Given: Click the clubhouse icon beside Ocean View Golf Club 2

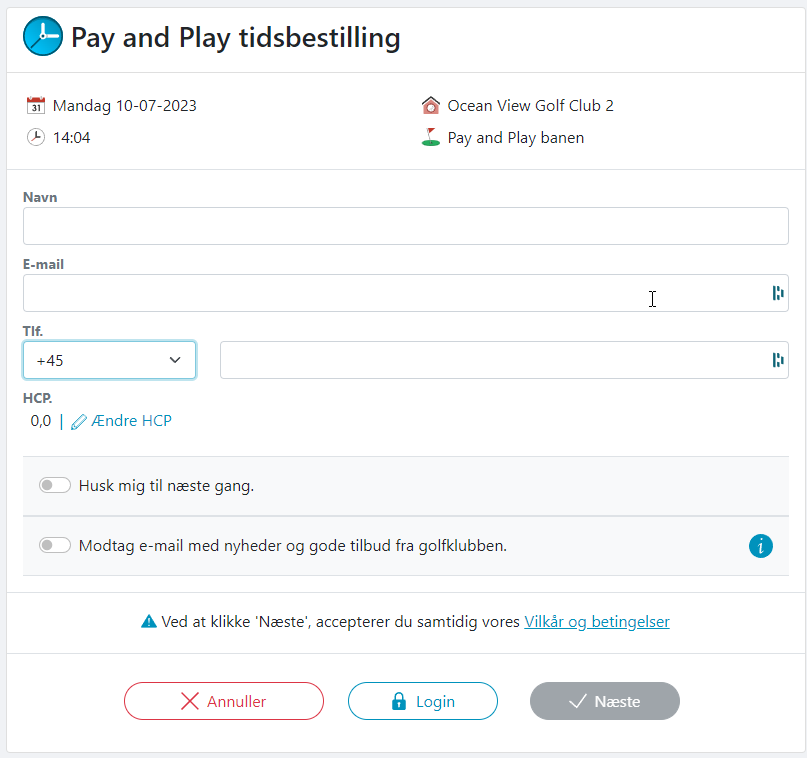Looking at the screenshot, I should tap(431, 105).
